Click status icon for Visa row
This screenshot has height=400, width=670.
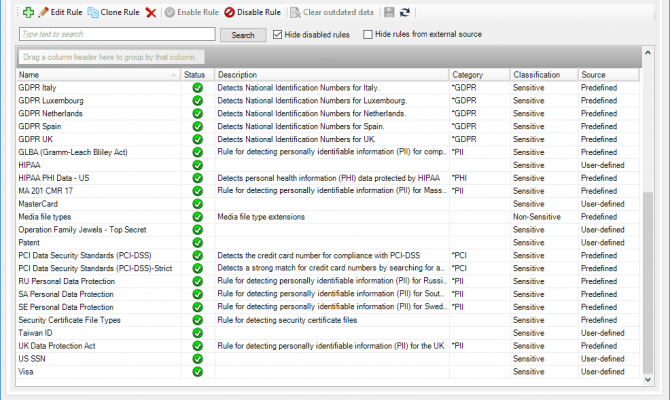click(x=197, y=372)
